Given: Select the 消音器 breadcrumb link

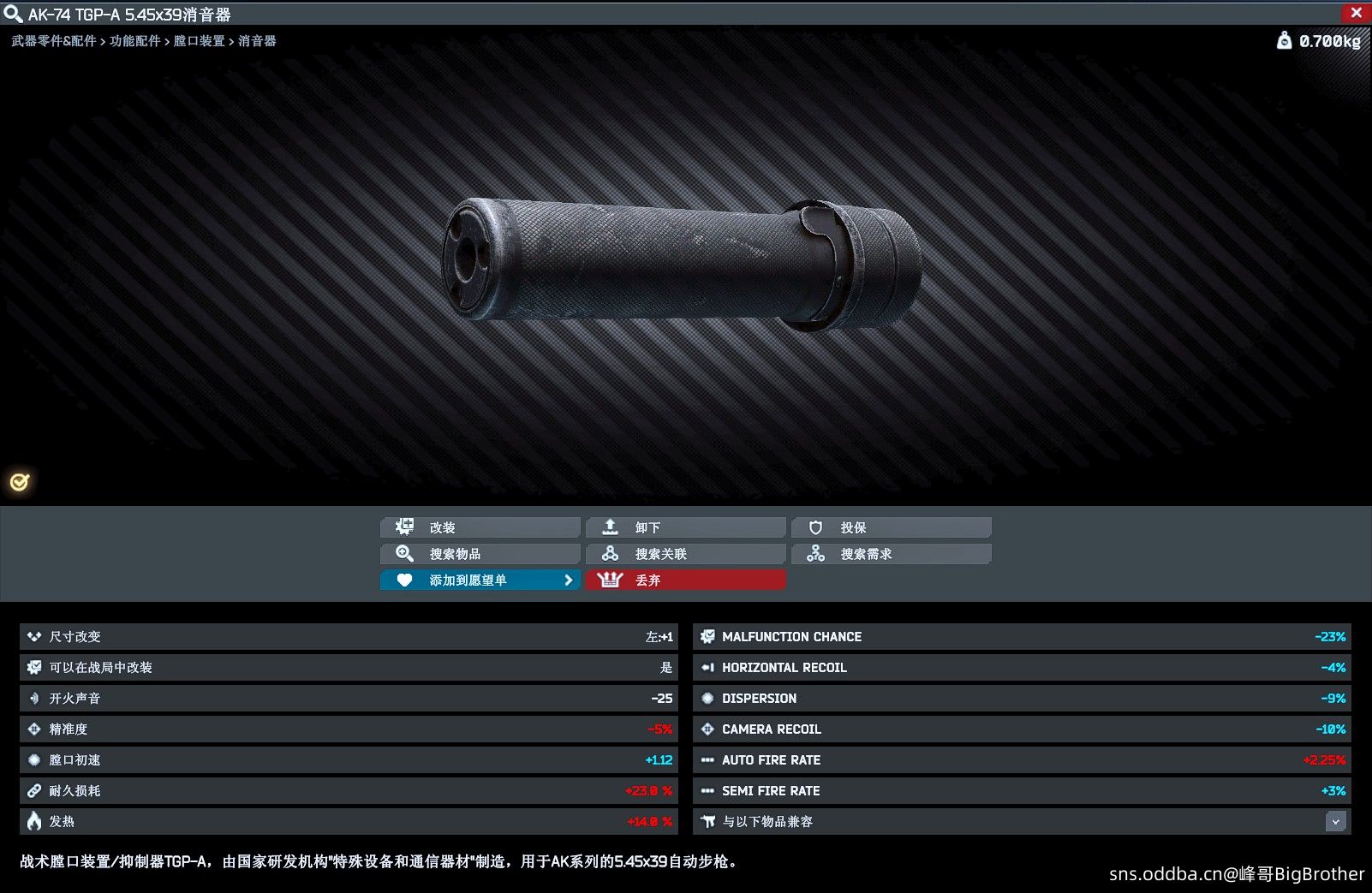Looking at the screenshot, I should click(257, 41).
